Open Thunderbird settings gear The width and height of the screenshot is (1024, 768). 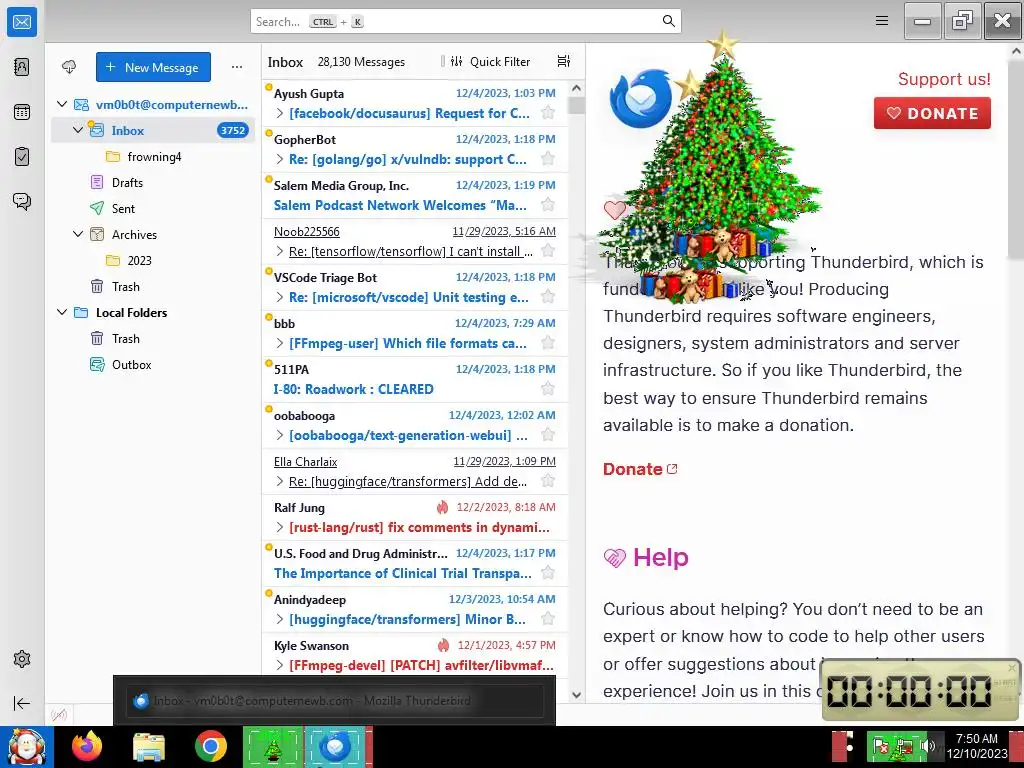(22, 659)
